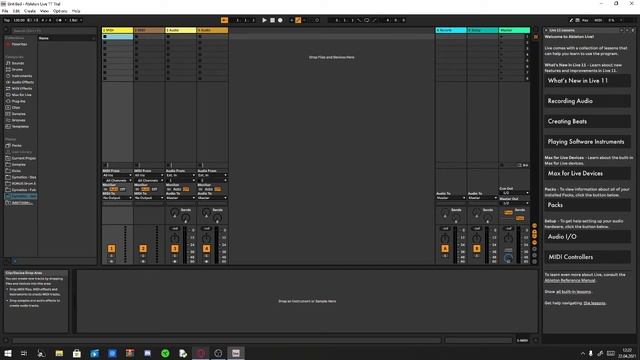Open the View menu
Screen dimensions: 640x360
coord(44,11)
